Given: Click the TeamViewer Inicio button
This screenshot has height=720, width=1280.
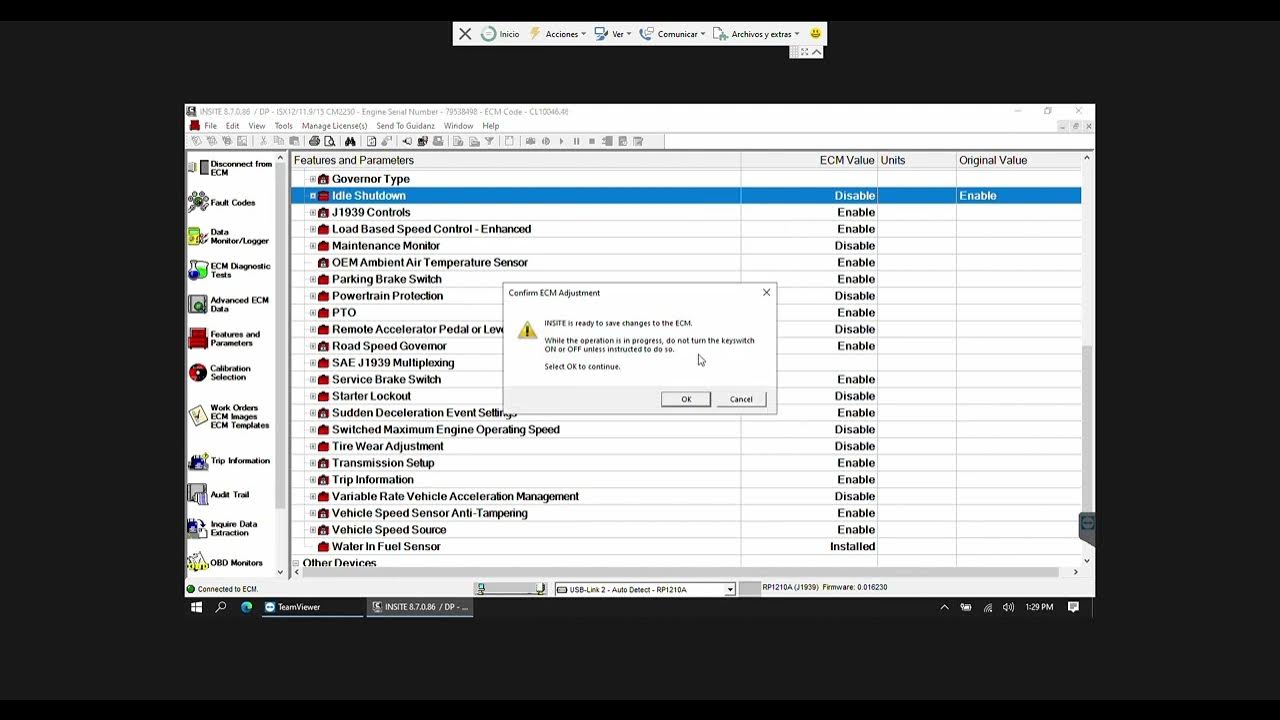Looking at the screenshot, I should (500, 34).
